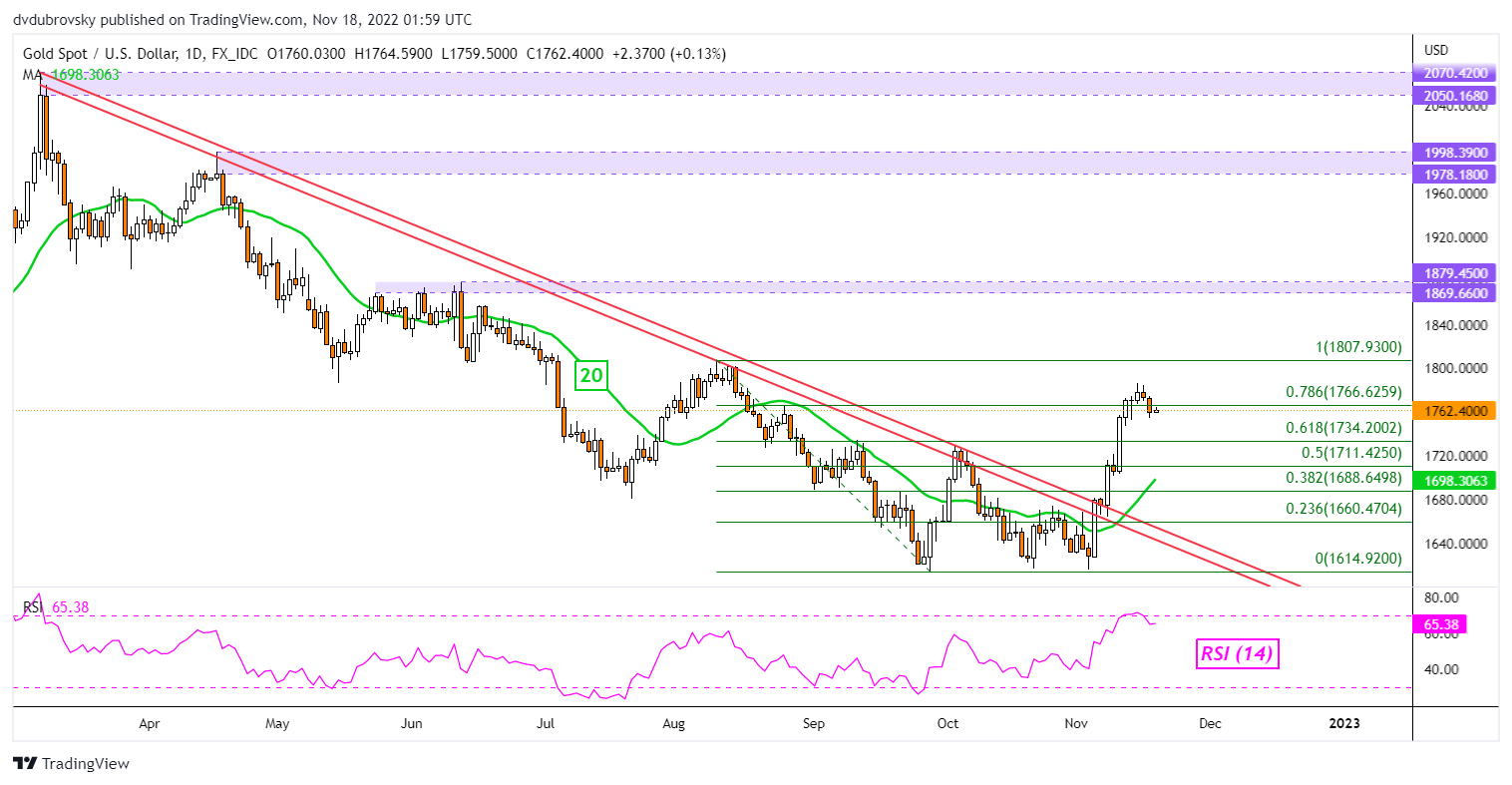Click the 1920.0000 price axis tick
The width and height of the screenshot is (1512, 785).
(1455, 238)
